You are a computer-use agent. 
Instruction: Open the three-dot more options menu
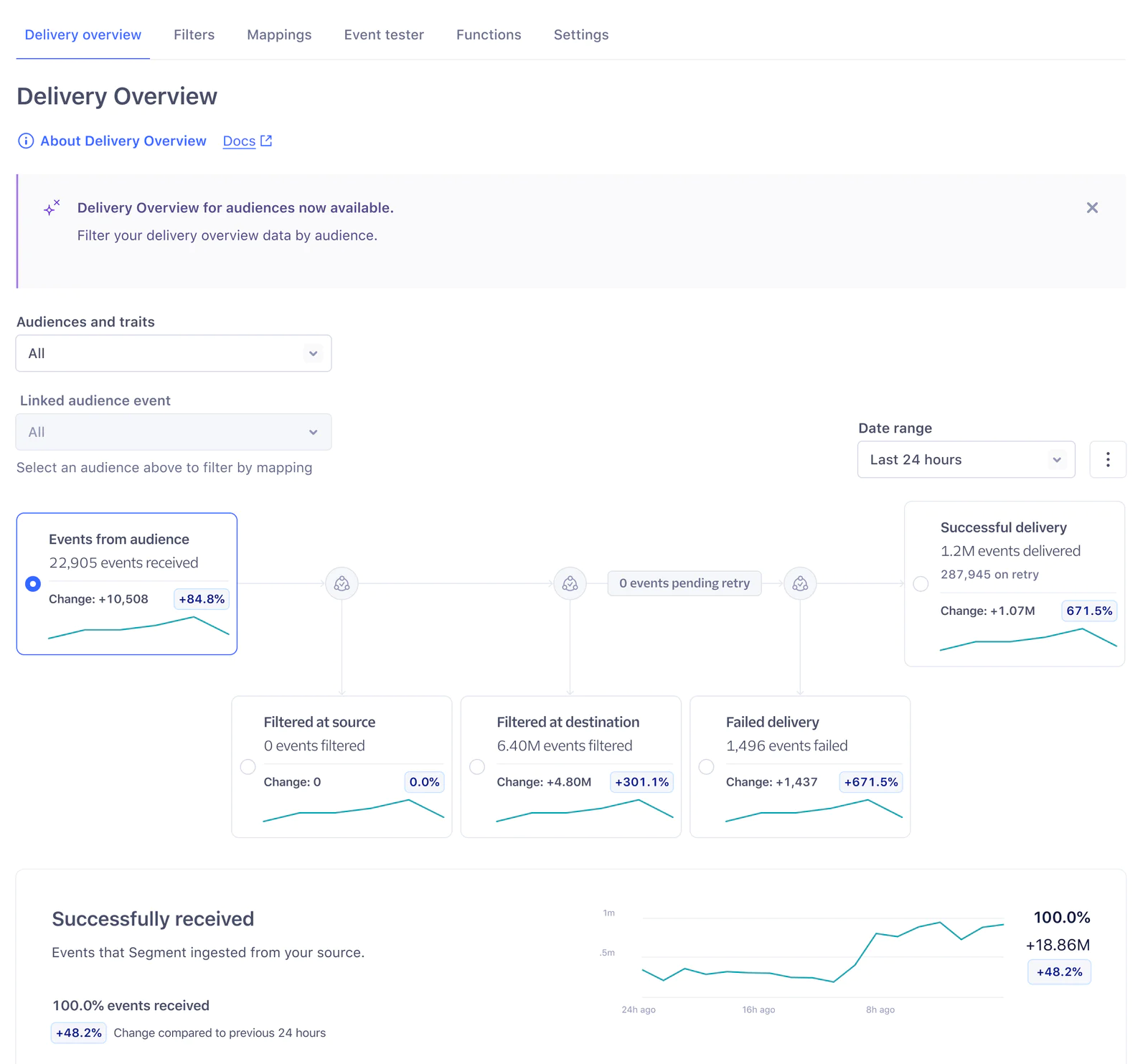(x=1107, y=460)
